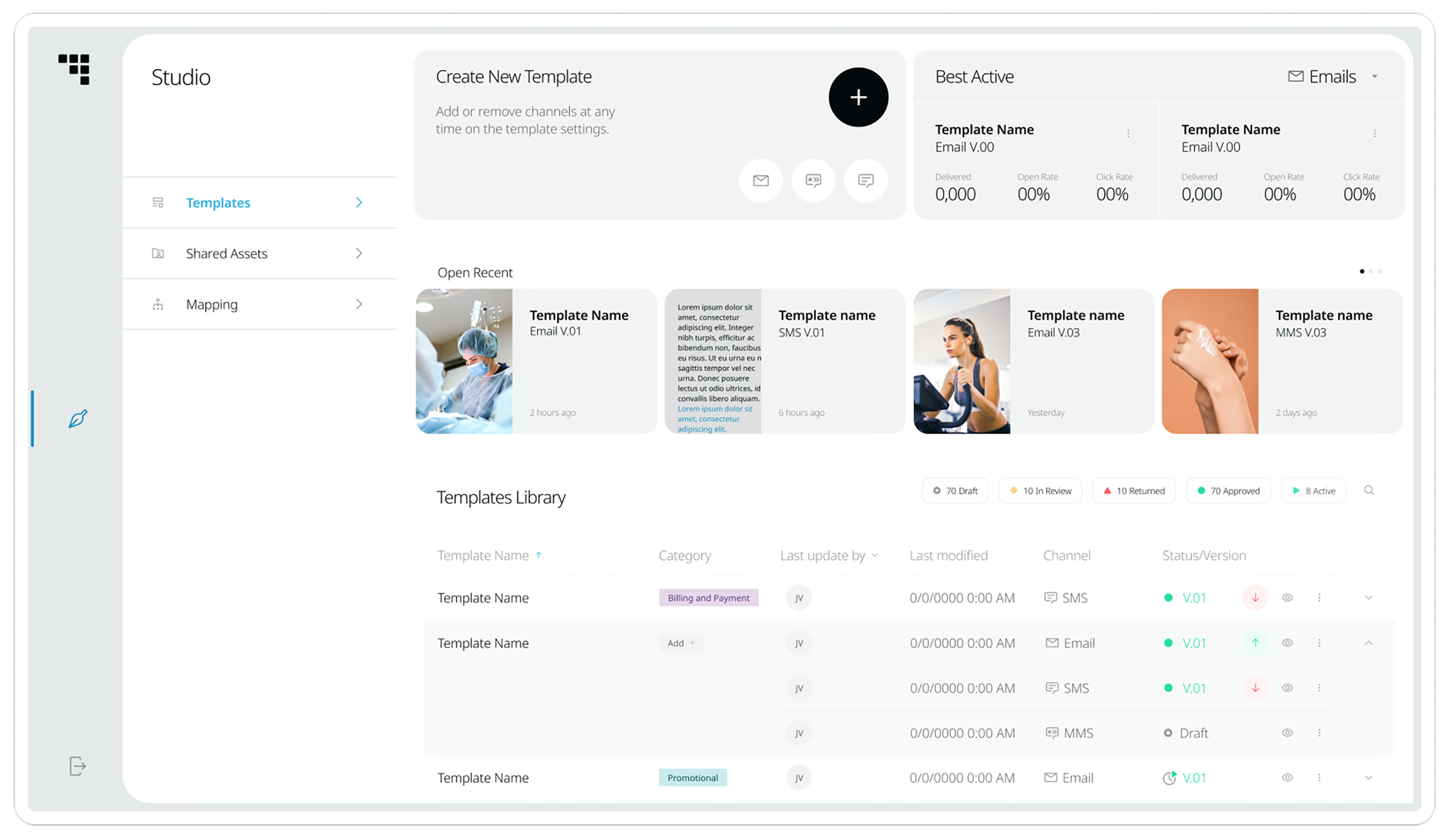Choose the email channel envelope icon
1456x838 pixels.
761,180
